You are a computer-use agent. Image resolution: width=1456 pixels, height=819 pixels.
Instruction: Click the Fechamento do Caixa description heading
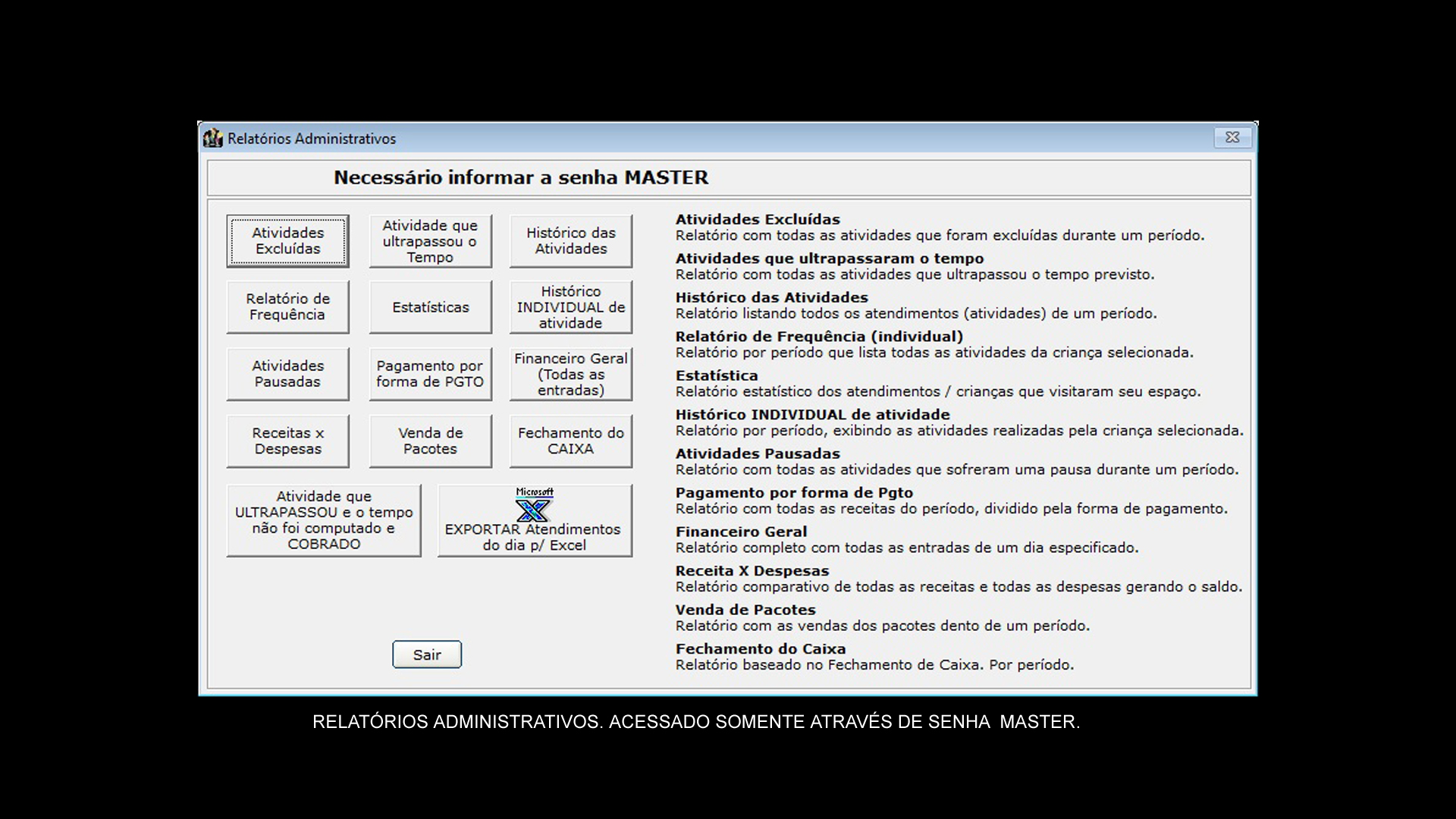(760, 648)
